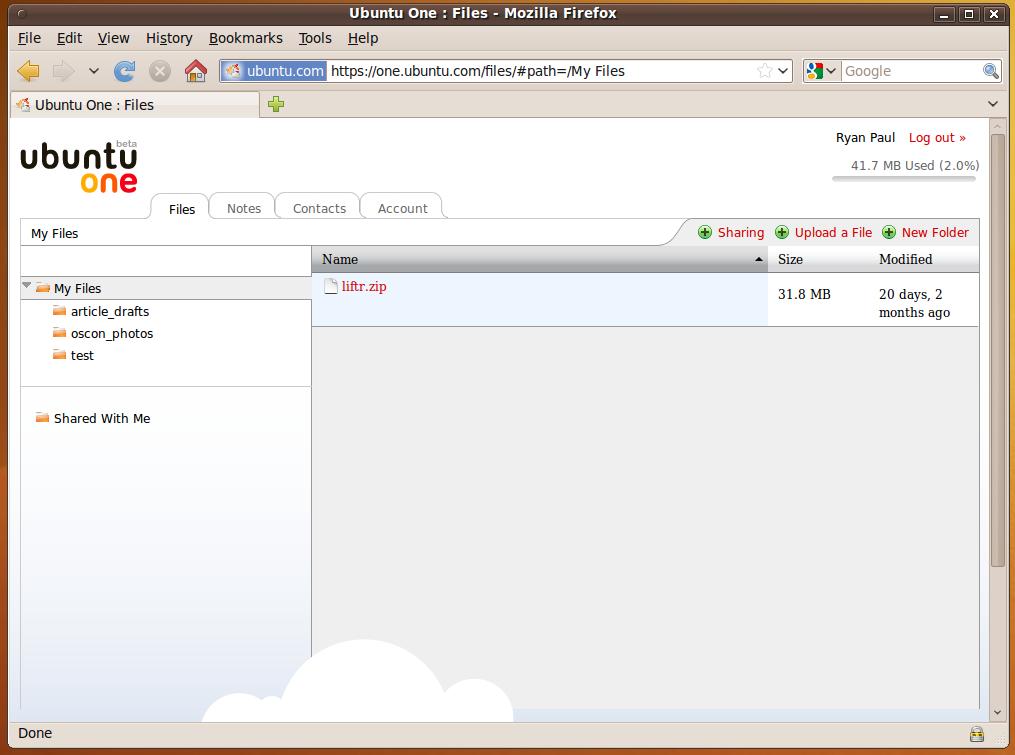Open the back/forward history dropdown arrow

point(94,71)
